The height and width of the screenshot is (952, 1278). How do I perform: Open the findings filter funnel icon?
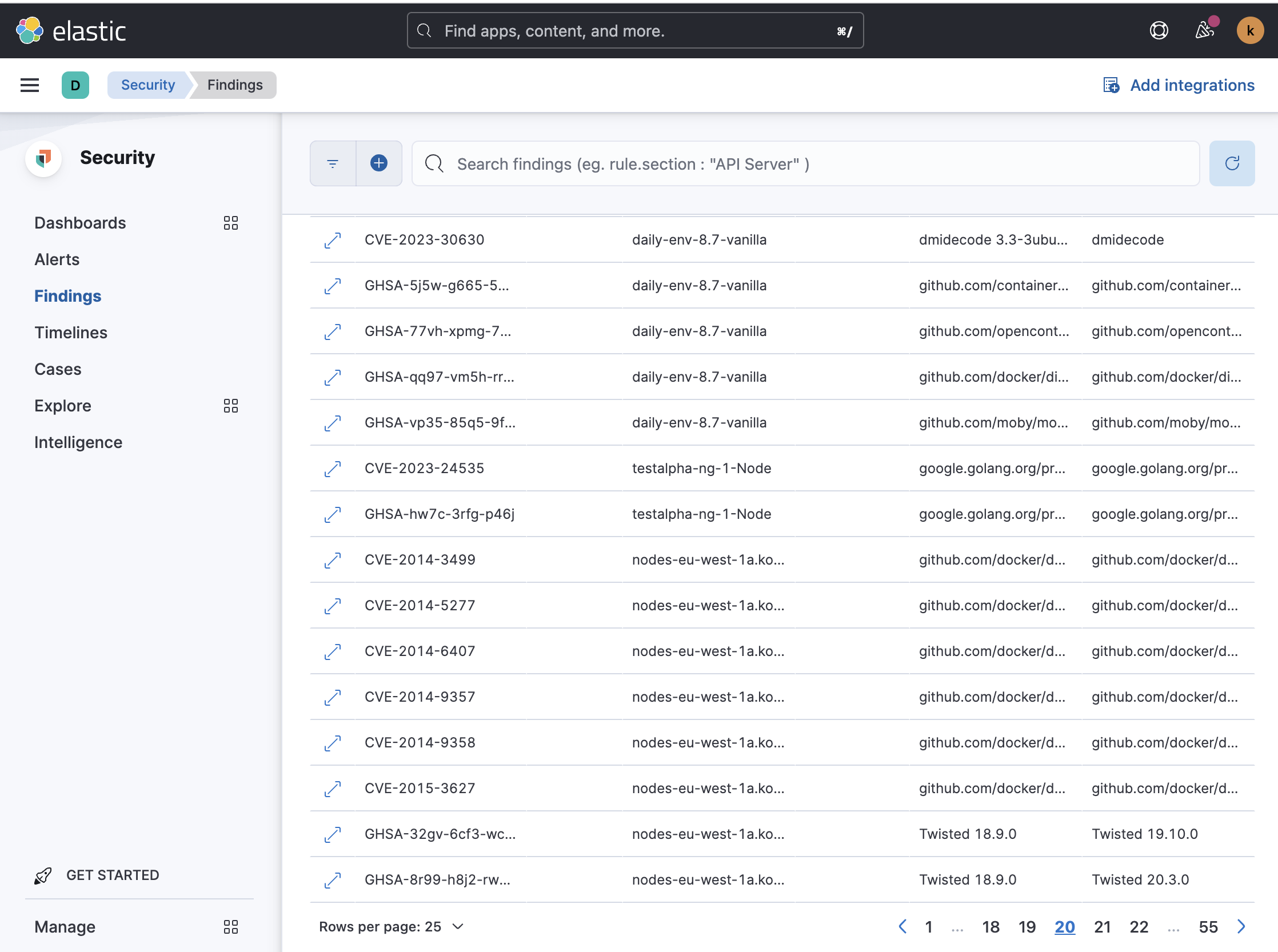tap(332, 163)
